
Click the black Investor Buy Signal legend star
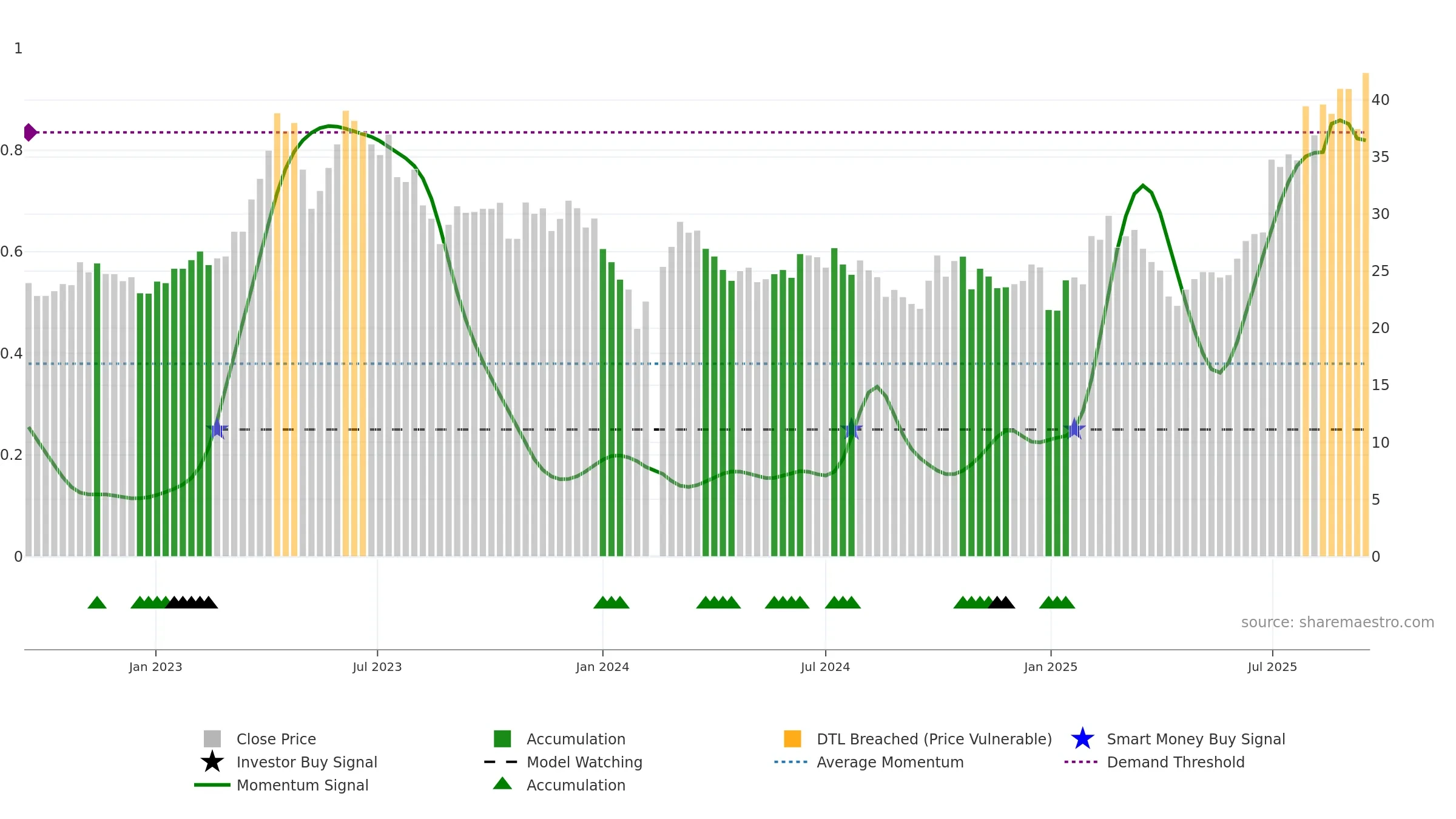[212, 762]
